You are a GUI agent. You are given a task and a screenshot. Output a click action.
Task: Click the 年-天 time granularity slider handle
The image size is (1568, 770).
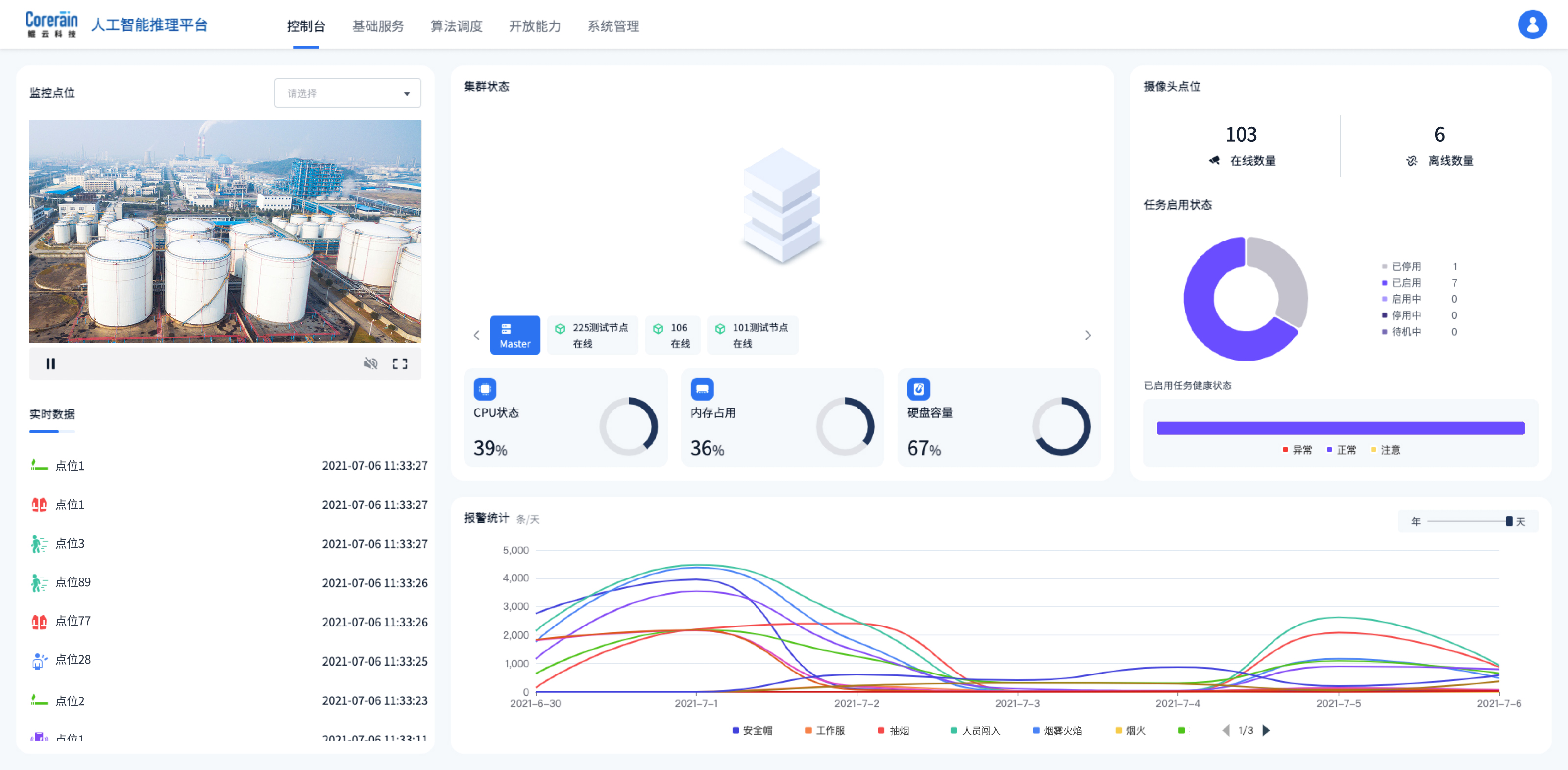pyautogui.click(x=1508, y=521)
